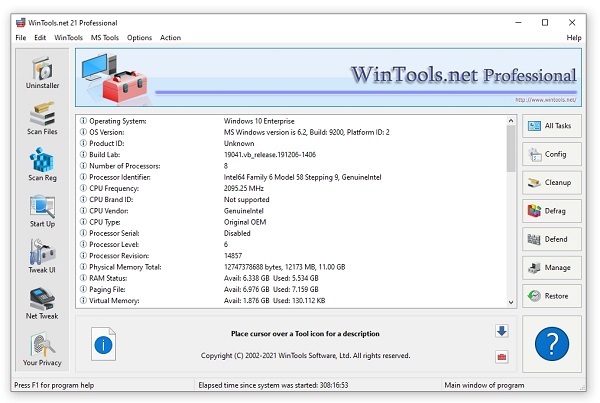This screenshot has height=403, width=600.
Task: Select the Virtual Memory row
Action: [x=291, y=300]
